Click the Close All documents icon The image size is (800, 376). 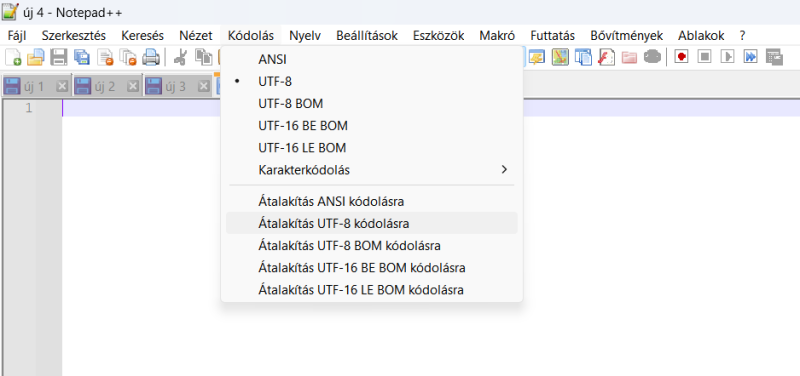[x=128, y=57]
